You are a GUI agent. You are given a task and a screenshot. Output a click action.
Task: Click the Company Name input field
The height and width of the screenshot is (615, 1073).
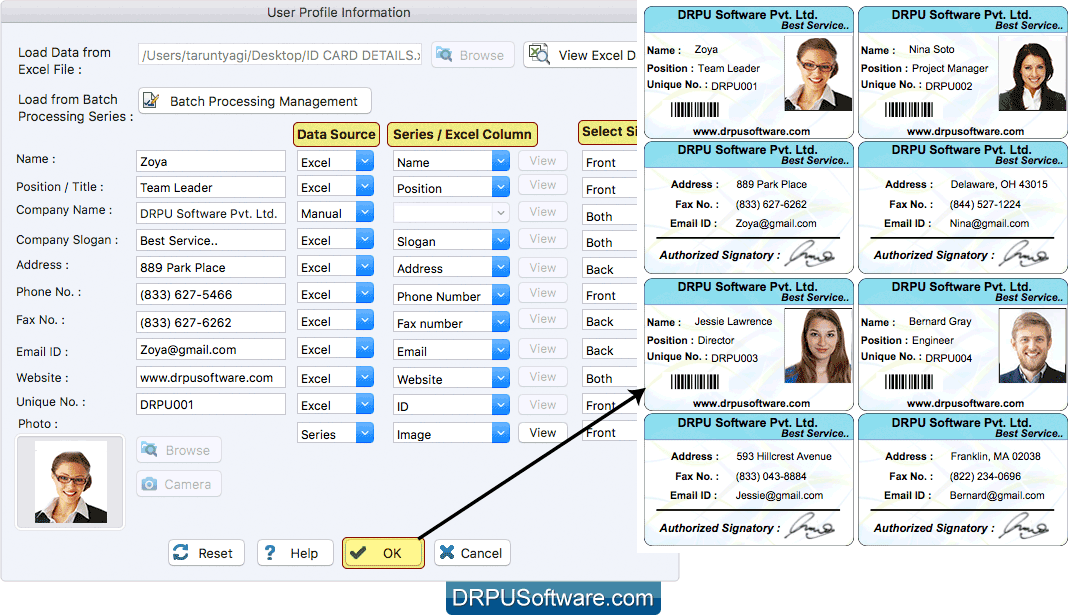(x=211, y=213)
